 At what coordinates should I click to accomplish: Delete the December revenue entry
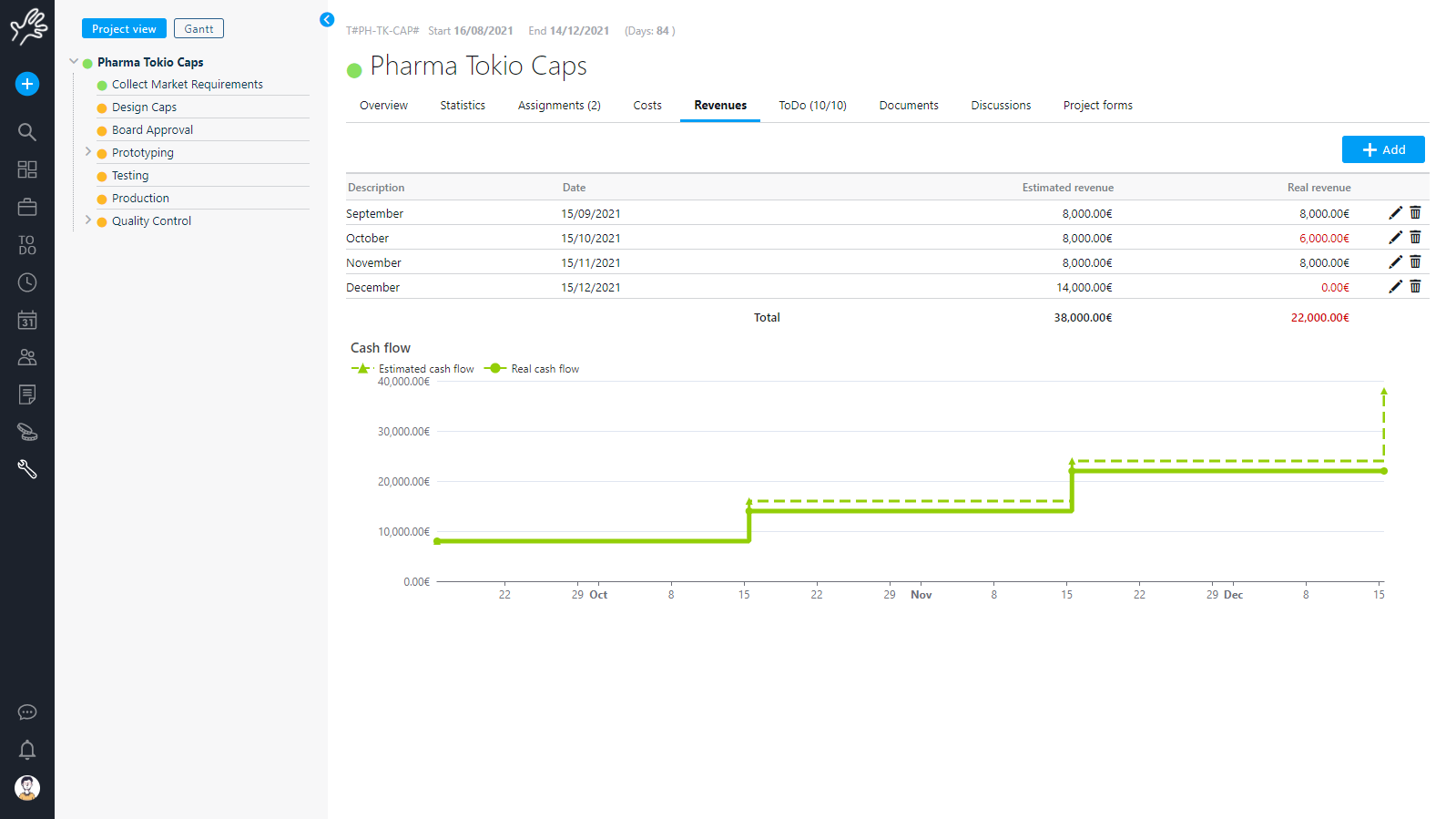1415,287
